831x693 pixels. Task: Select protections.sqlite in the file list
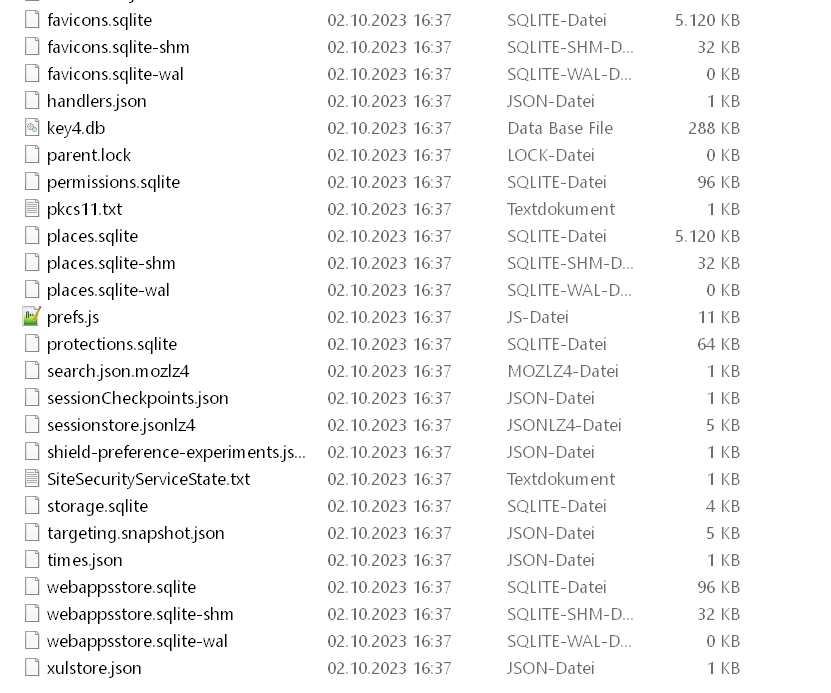pyautogui.click(x=111, y=344)
